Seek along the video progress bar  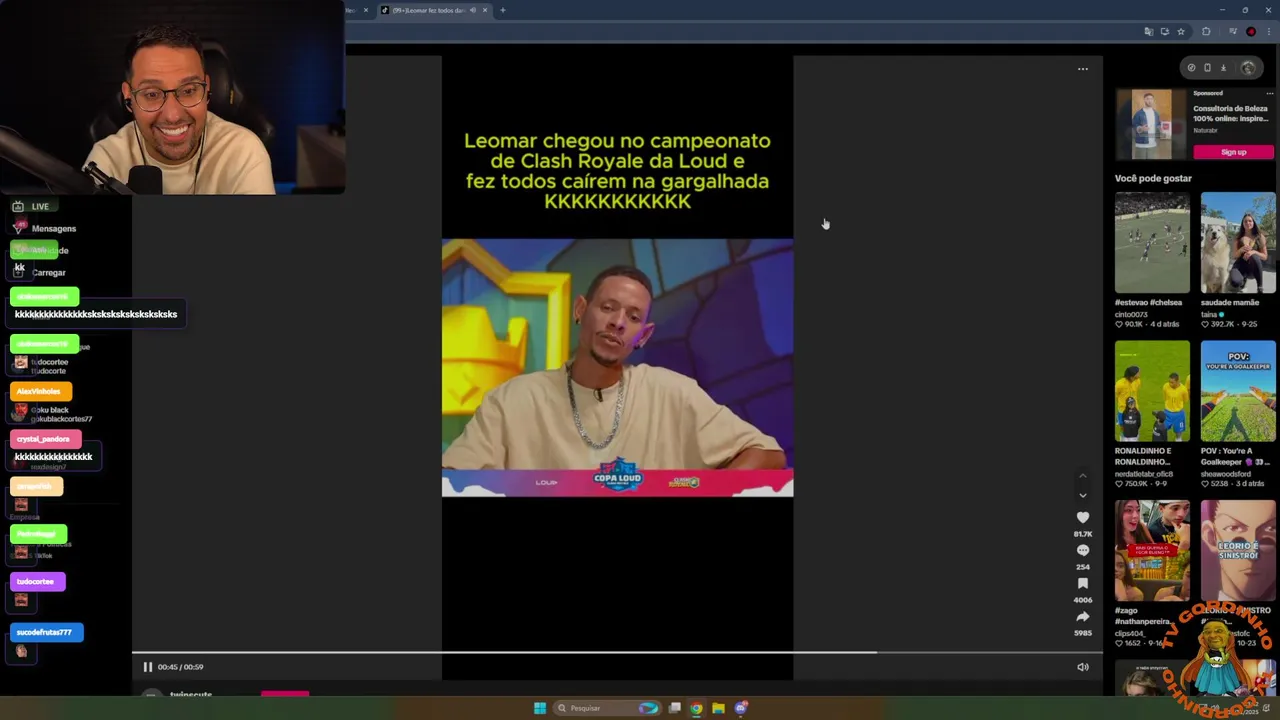click(617, 653)
